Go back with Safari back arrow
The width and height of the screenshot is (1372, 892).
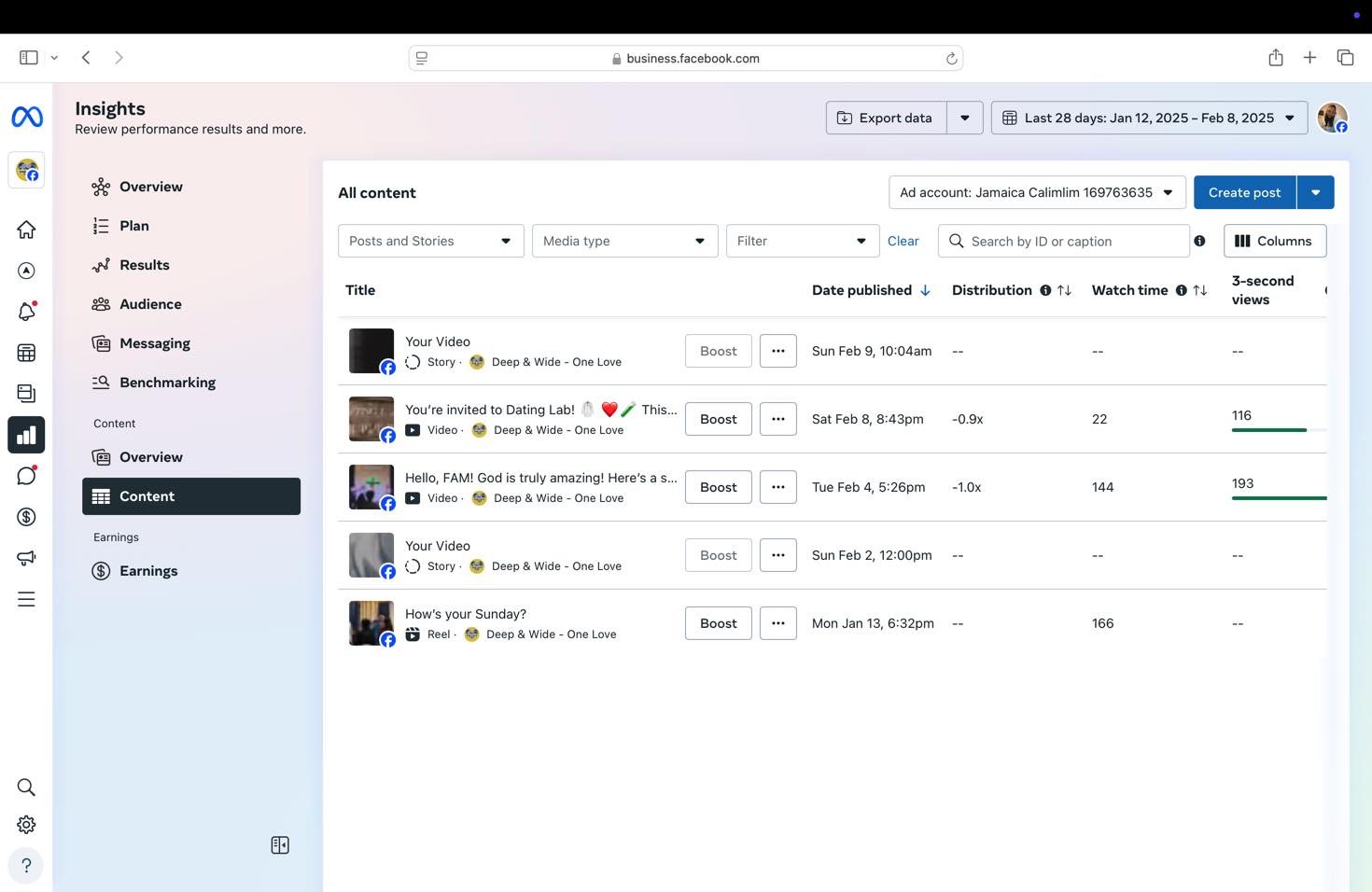(86, 57)
